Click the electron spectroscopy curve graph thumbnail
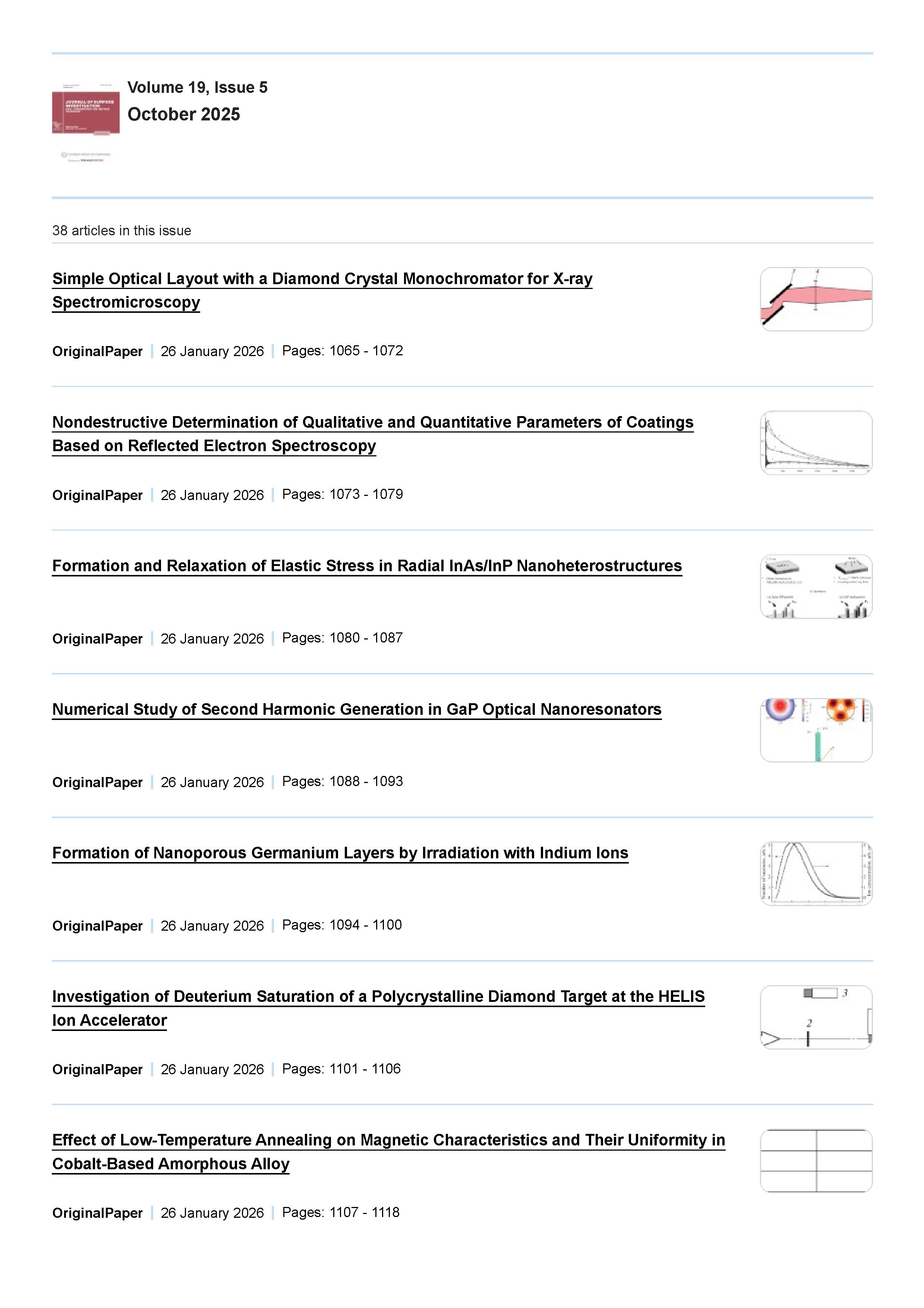The height and width of the screenshot is (1308, 924). [815, 443]
